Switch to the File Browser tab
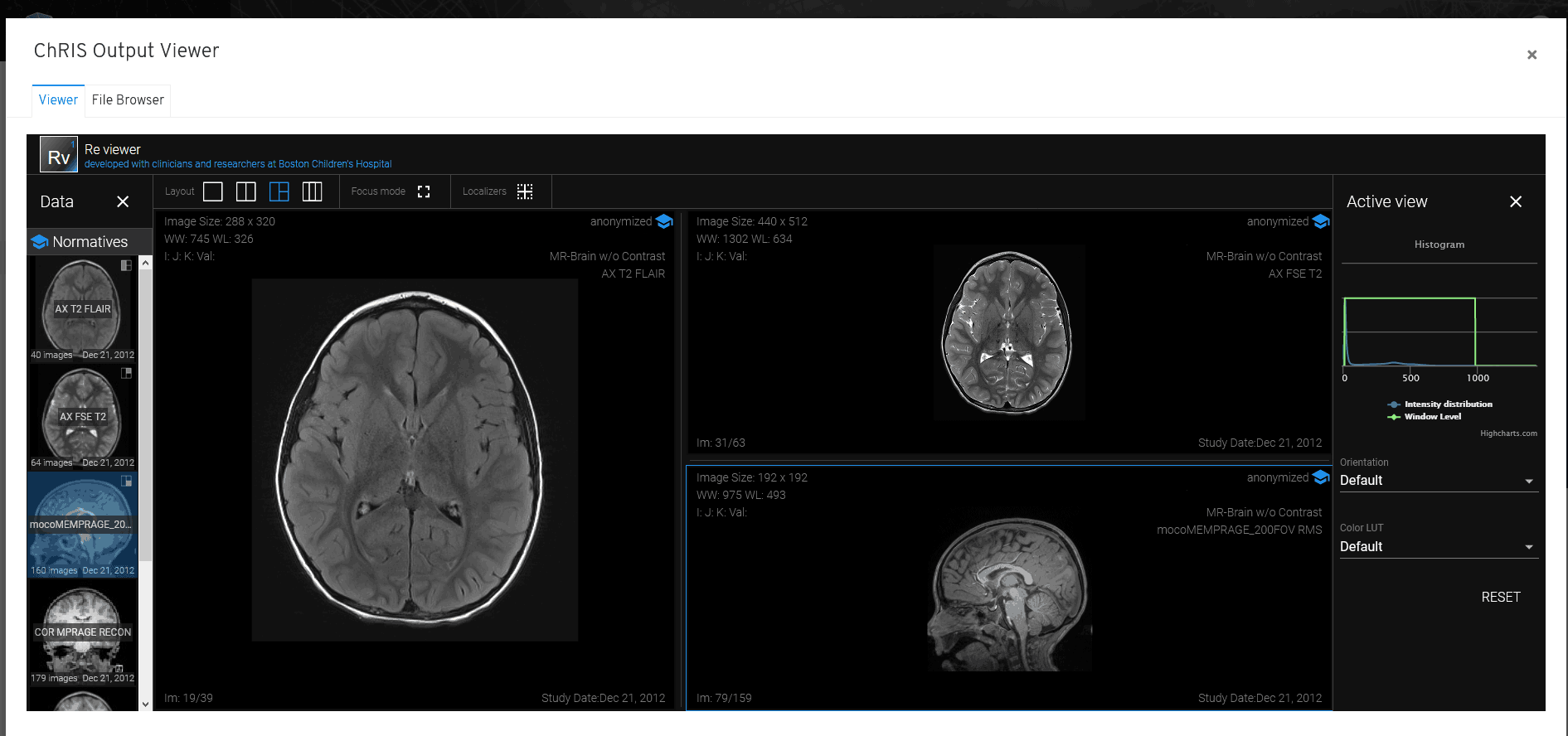The height and width of the screenshot is (736, 1568). click(128, 100)
